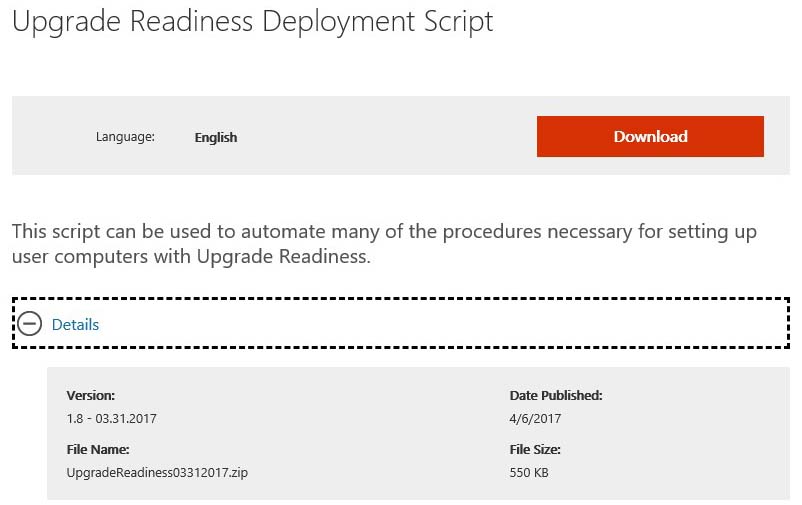Select the published date 4/6/2017
The image size is (802, 505).
(533, 419)
